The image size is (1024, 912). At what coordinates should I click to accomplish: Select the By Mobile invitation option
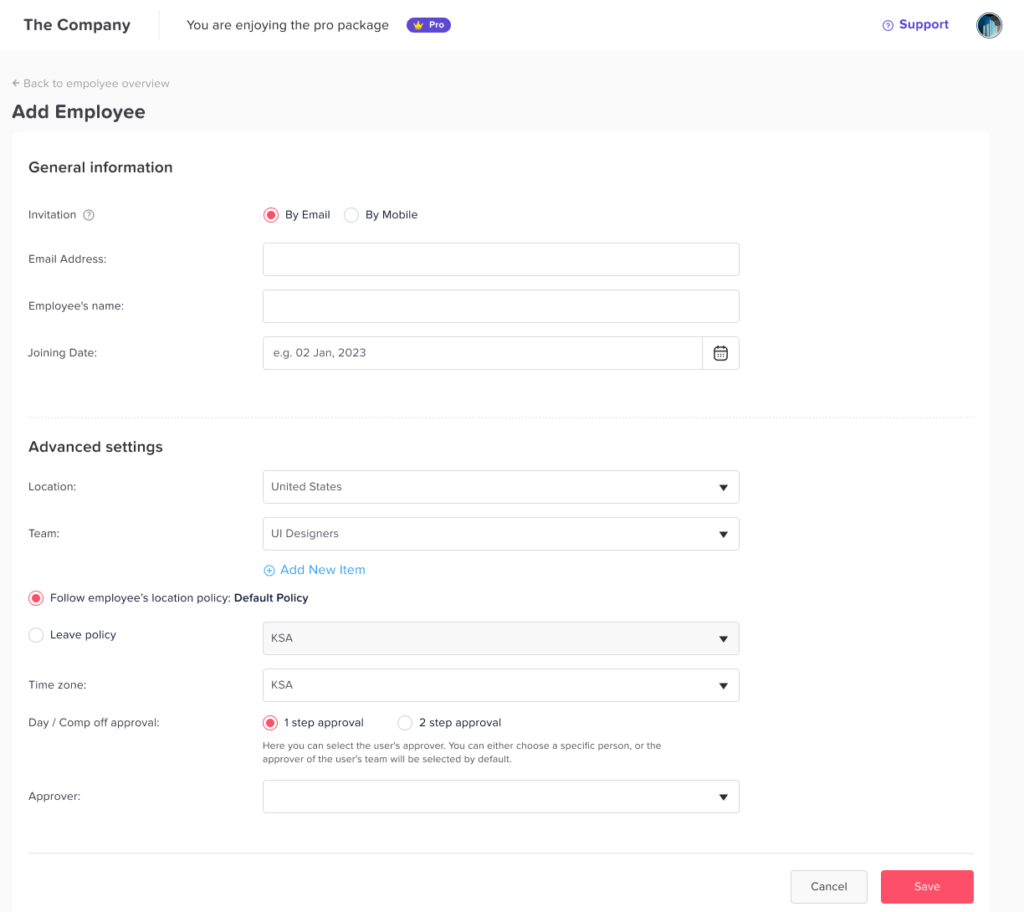(351, 215)
